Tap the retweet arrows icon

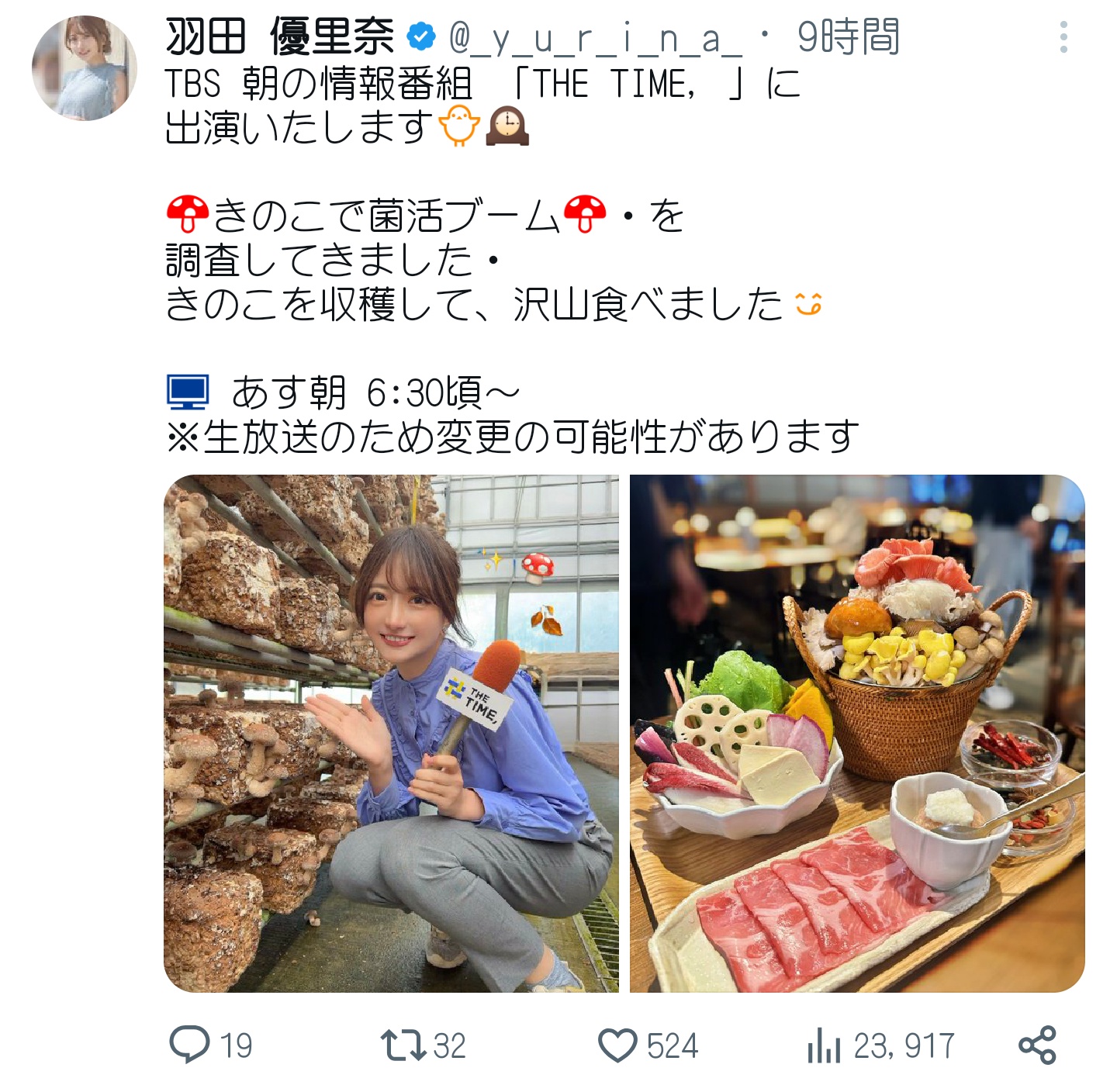pyautogui.click(x=403, y=1045)
